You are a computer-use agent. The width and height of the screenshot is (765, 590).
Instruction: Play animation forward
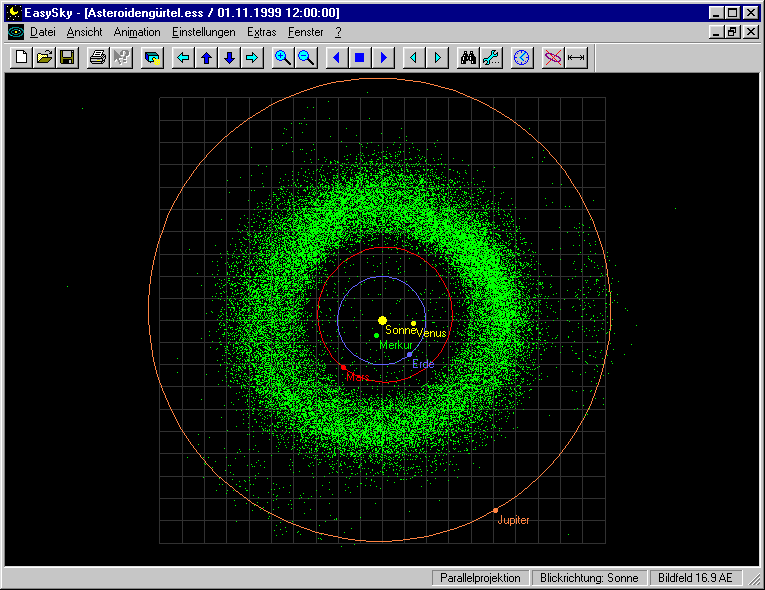pyautogui.click(x=382, y=58)
